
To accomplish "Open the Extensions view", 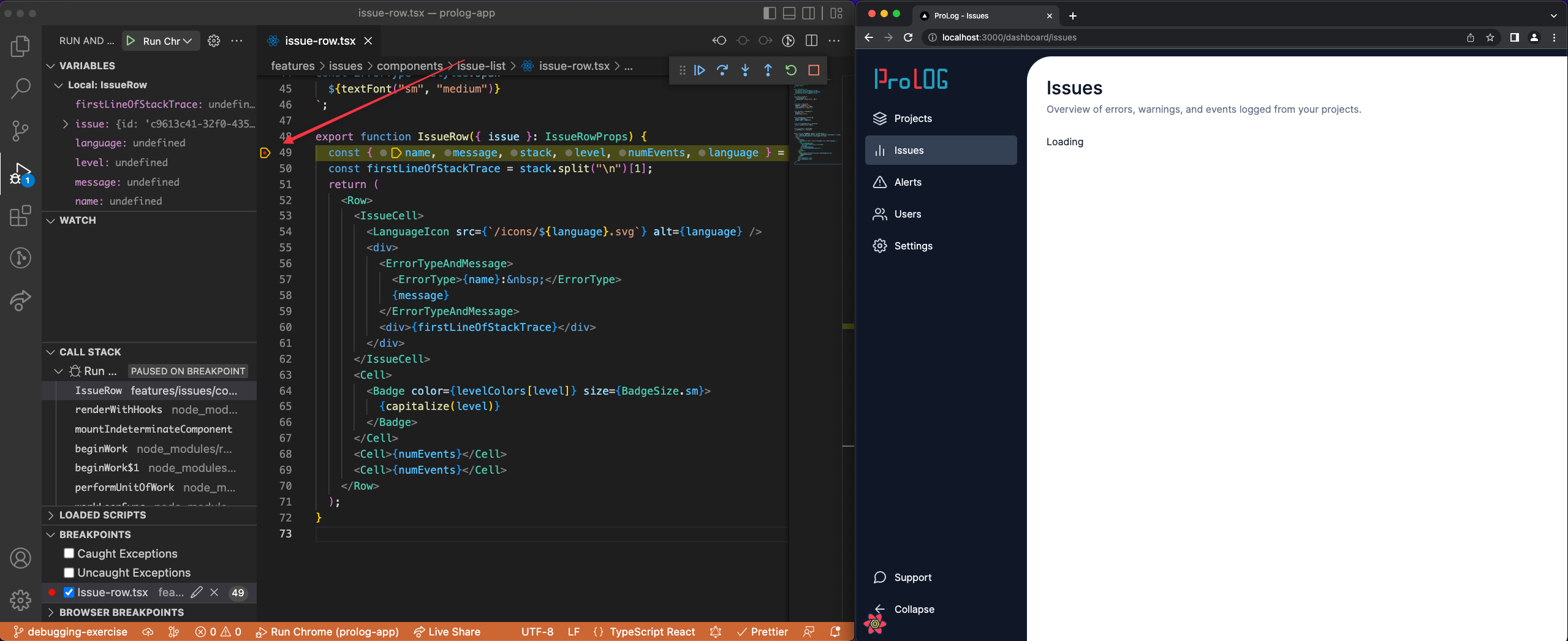I will [x=20, y=216].
